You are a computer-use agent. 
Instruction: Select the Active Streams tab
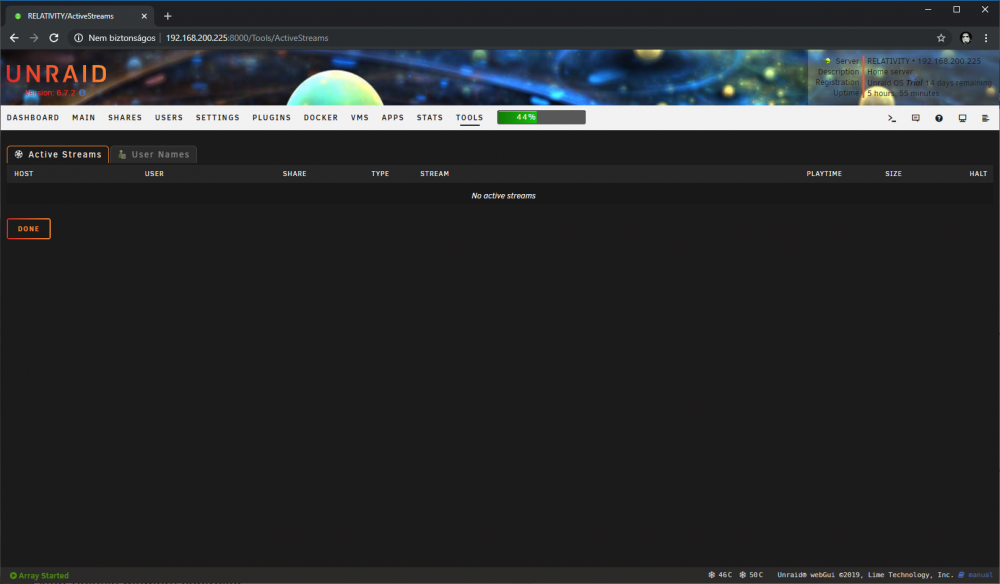click(58, 154)
